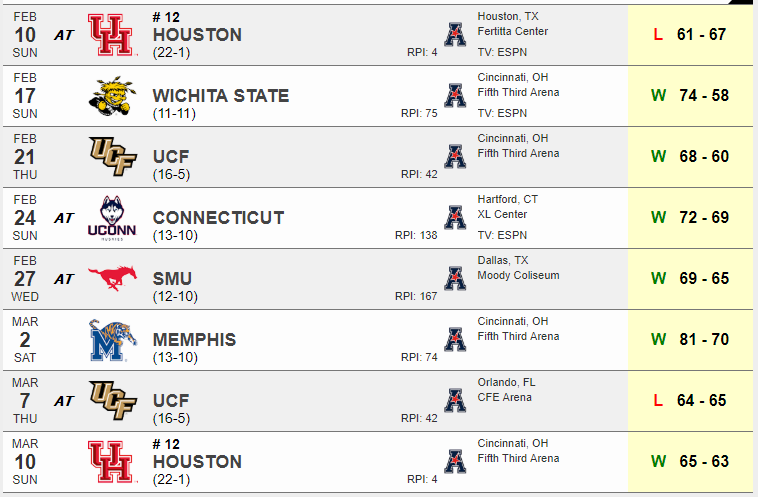The width and height of the screenshot is (758, 497).
Task: Click the Wichita State Shockers logo
Action: tap(112, 96)
